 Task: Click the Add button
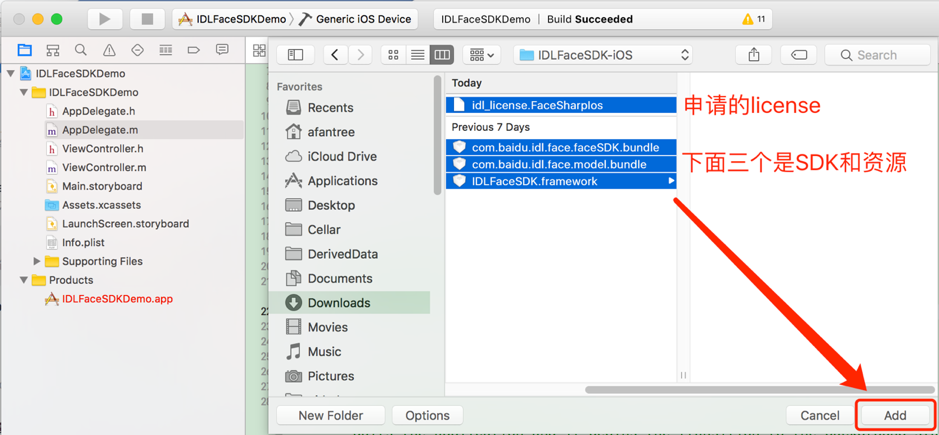895,415
